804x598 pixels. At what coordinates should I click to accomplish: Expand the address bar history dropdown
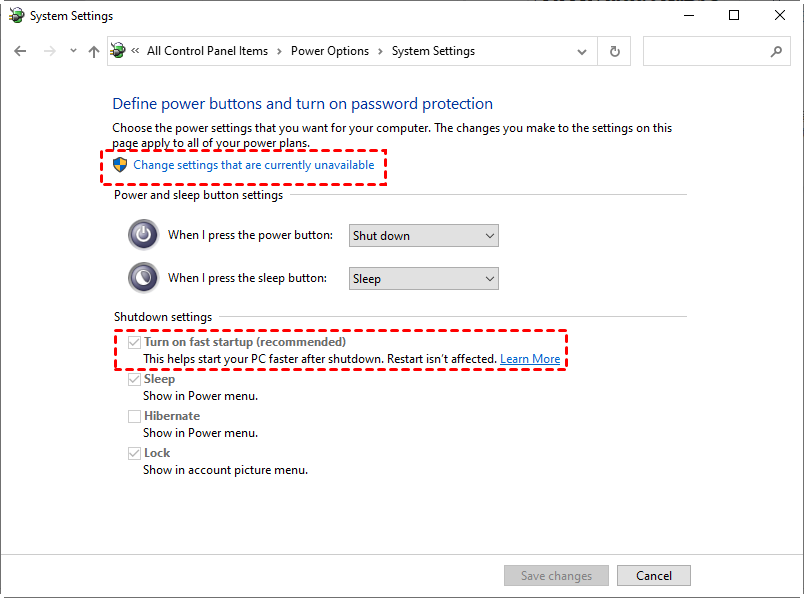click(x=582, y=51)
